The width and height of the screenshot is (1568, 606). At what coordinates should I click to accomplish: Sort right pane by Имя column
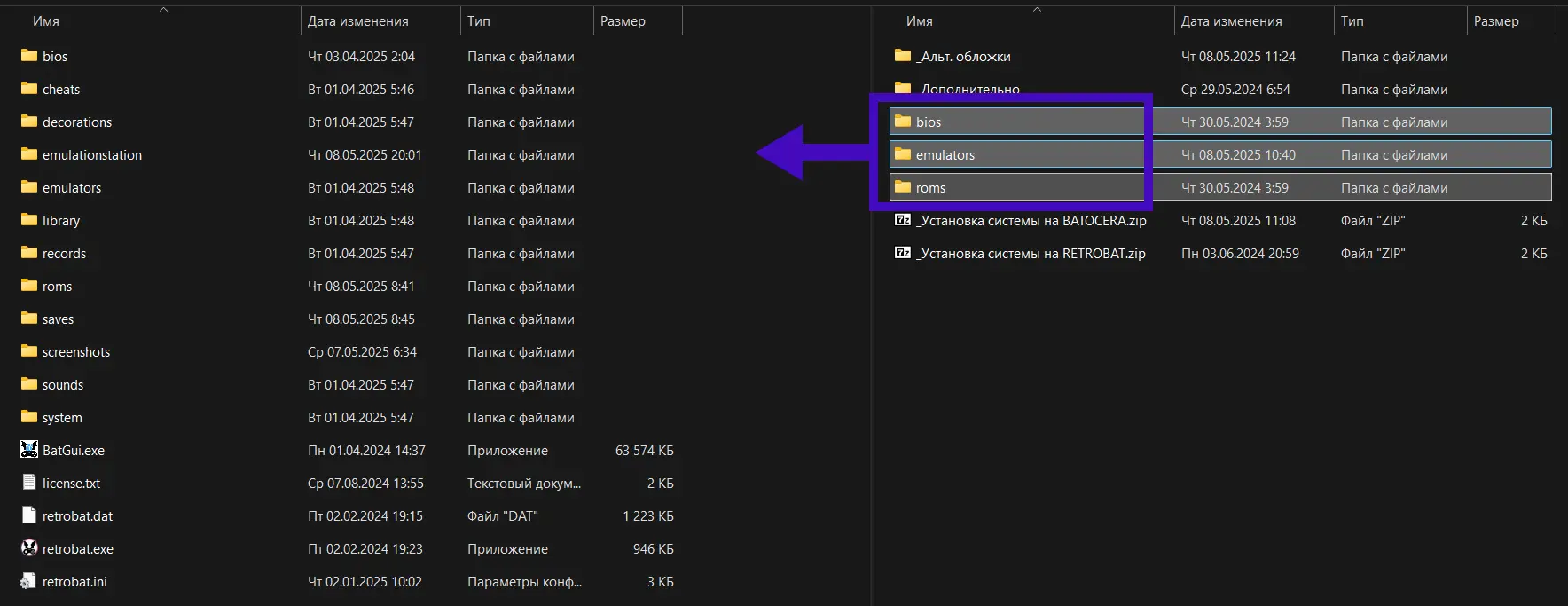click(x=920, y=21)
